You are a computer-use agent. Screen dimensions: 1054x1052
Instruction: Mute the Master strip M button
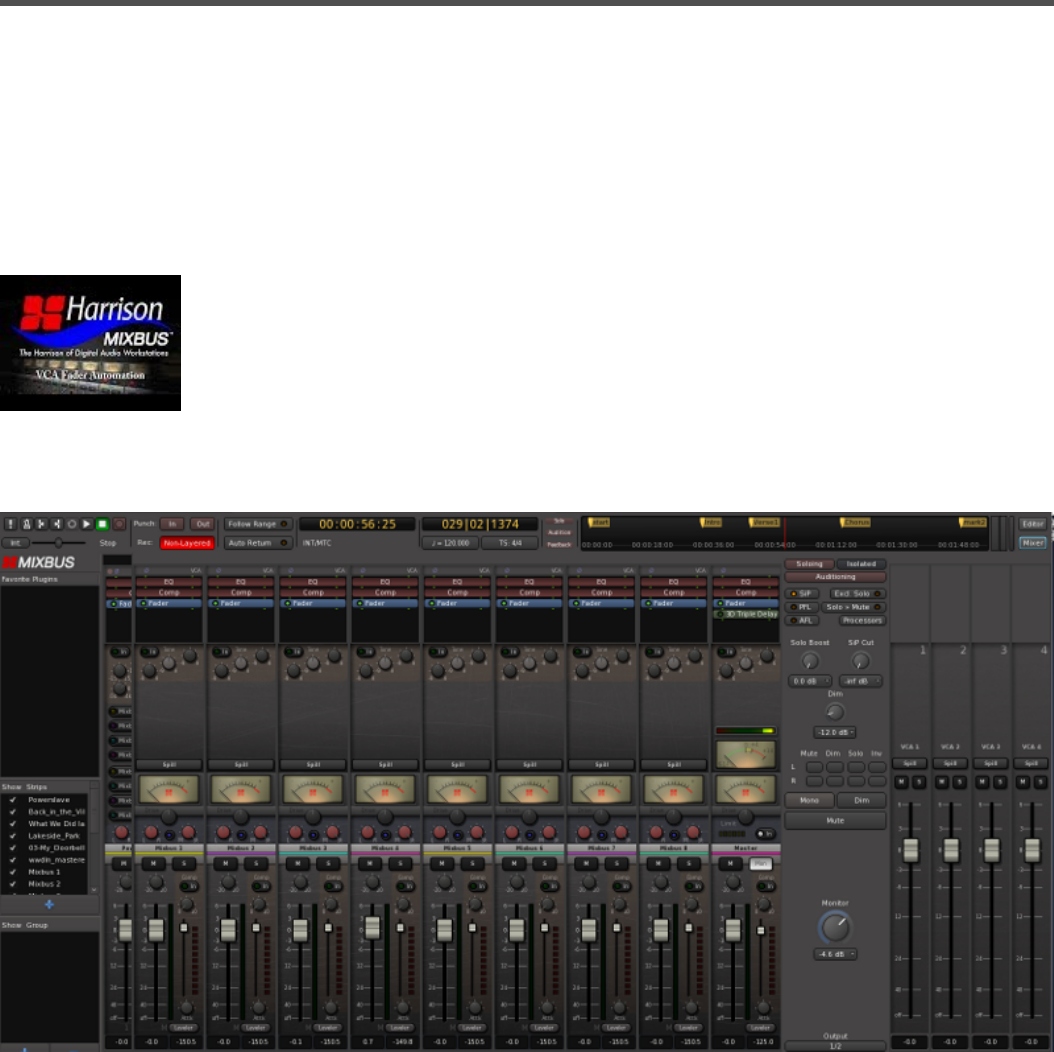(x=731, y=863)
